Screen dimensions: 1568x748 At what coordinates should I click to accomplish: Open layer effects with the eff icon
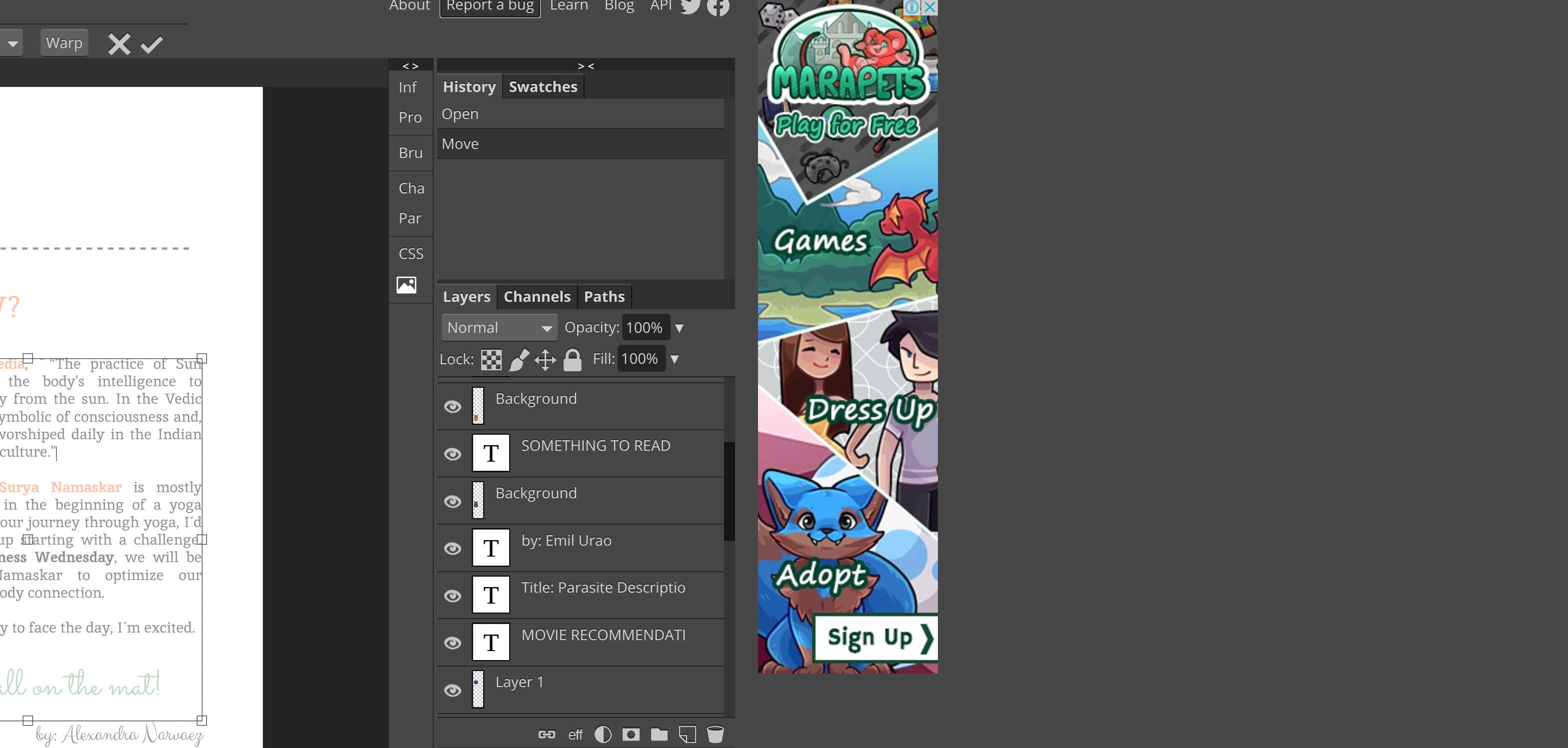[574, 734]
